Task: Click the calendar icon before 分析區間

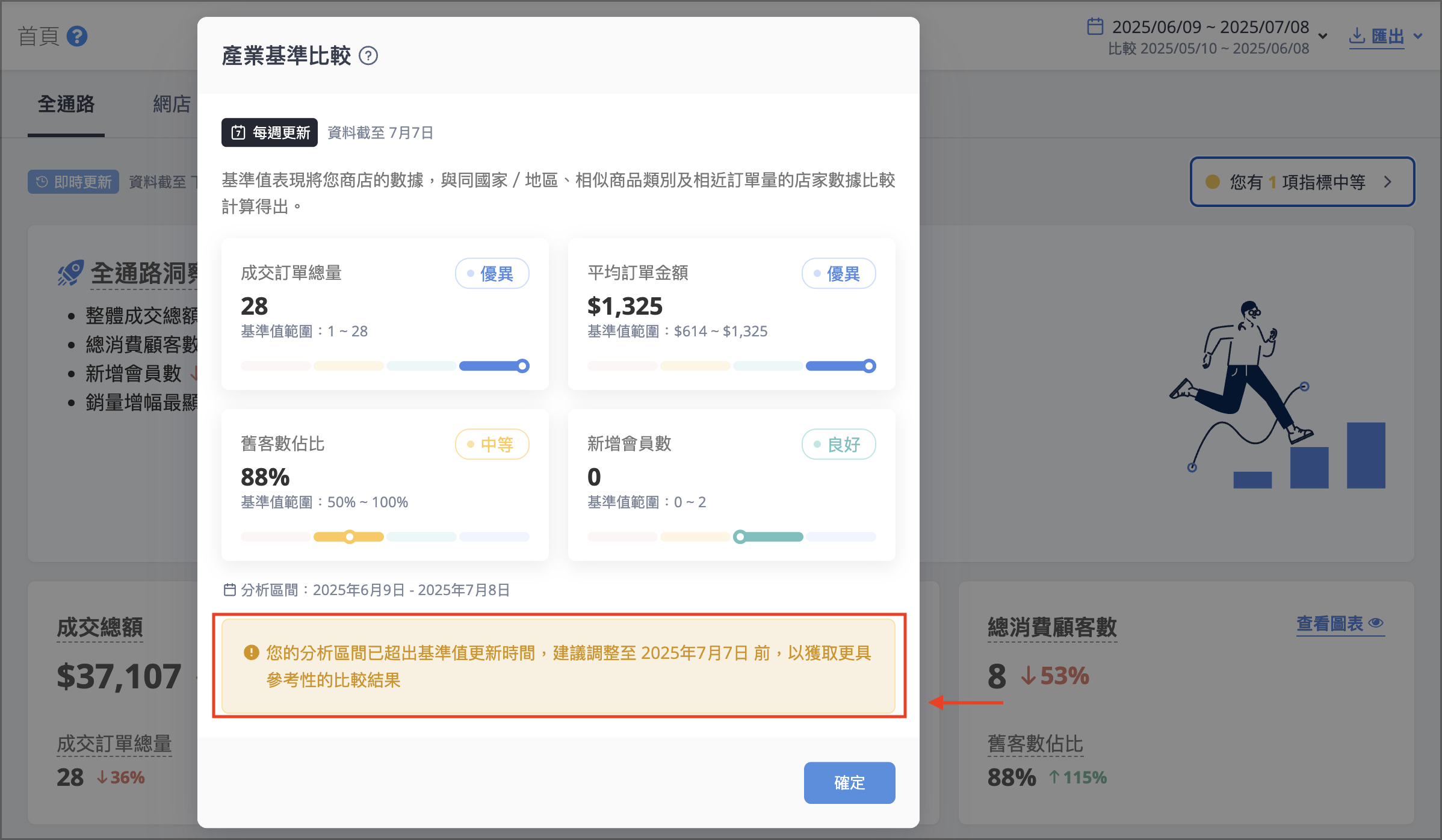Action: (x=230, y=590)
